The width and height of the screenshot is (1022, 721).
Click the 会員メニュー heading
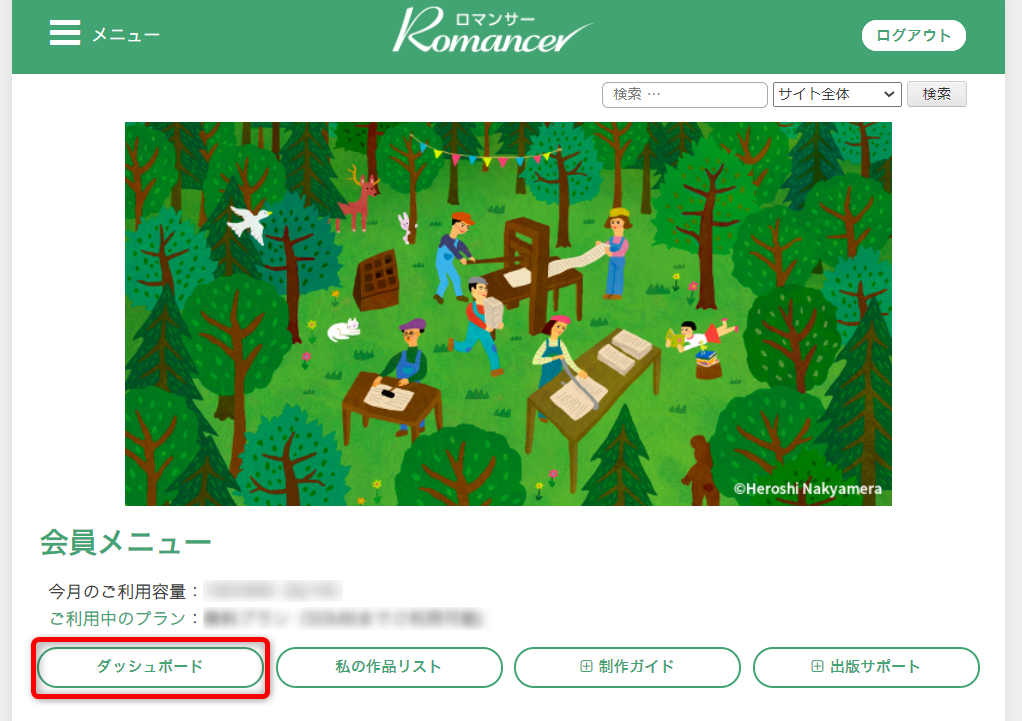tap(126, 543)
